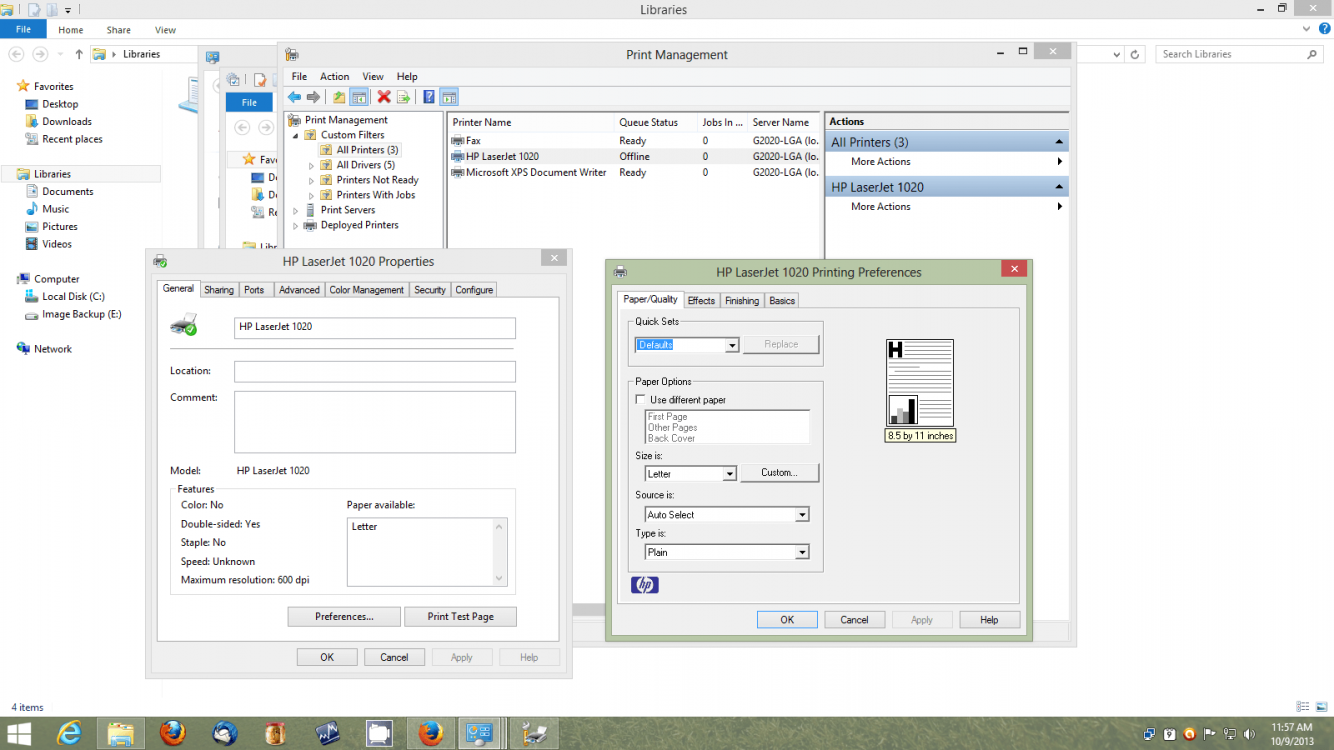
Task: Click the Action Center flag tray icon
Action: (1207, 734)
